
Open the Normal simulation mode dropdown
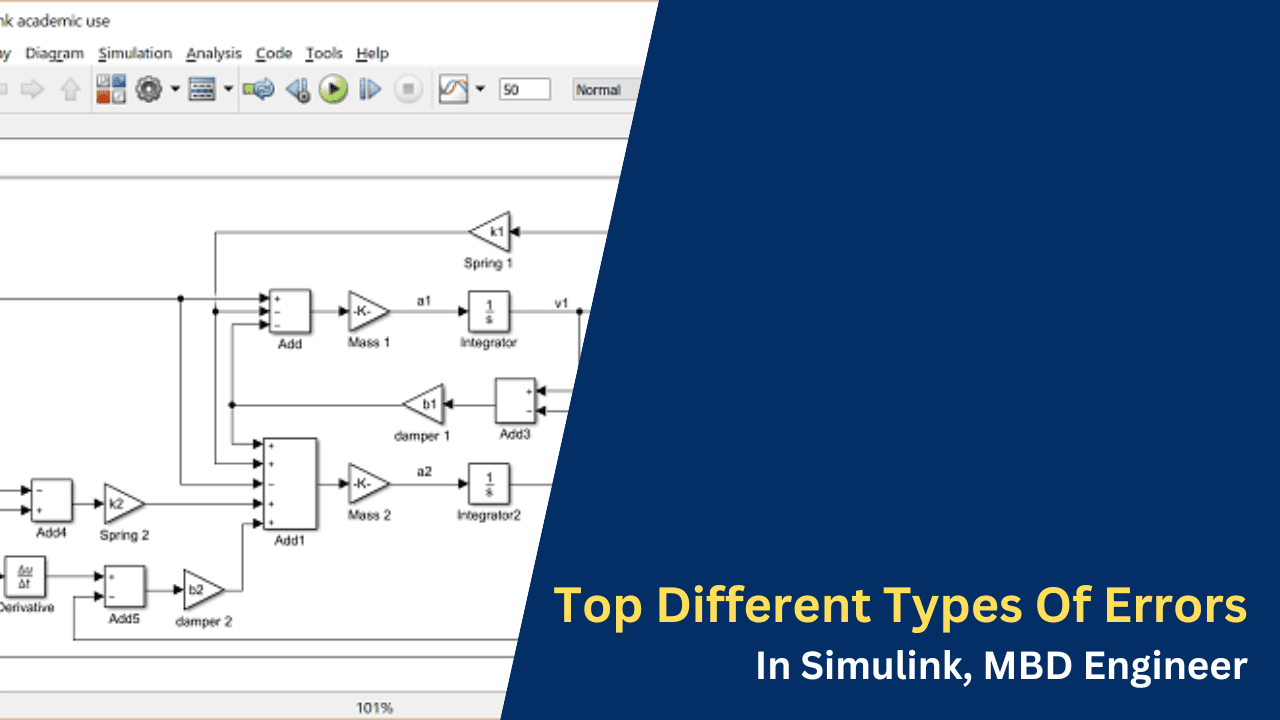point(605,90)
